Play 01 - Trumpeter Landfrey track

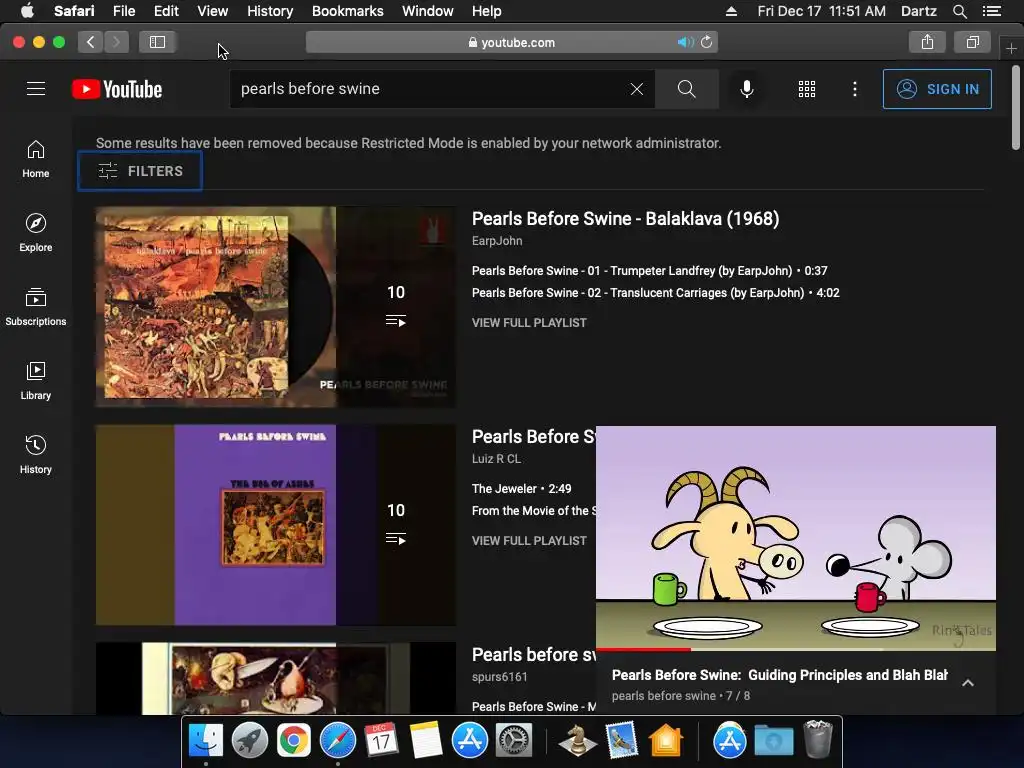(649, 270)
